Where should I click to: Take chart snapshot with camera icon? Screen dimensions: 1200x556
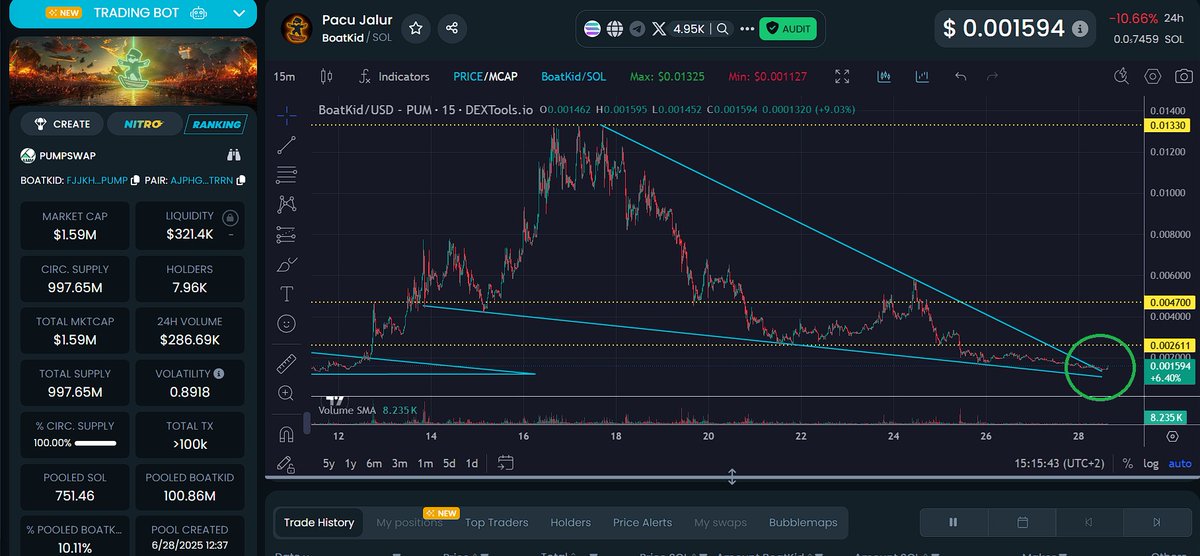(1184, 76)
